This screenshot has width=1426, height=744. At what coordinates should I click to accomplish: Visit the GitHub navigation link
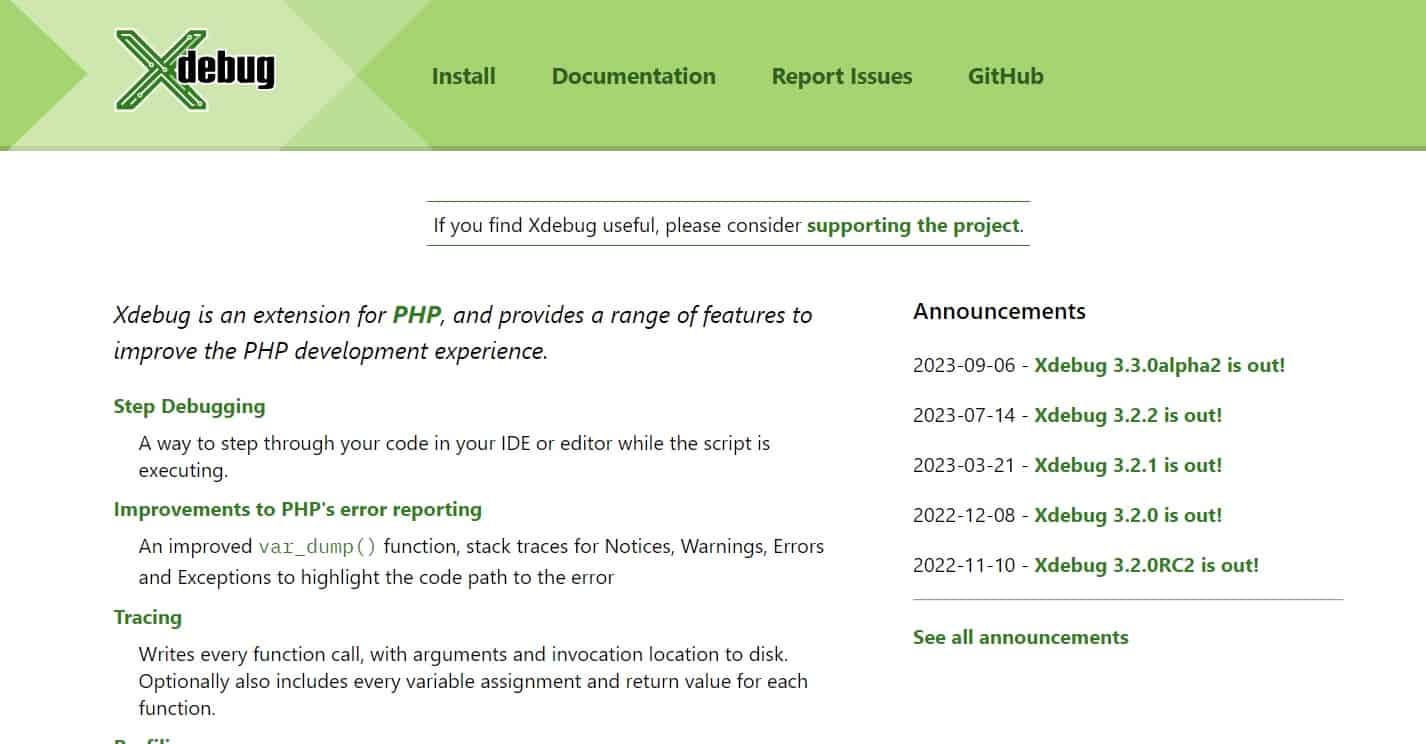1005,77
